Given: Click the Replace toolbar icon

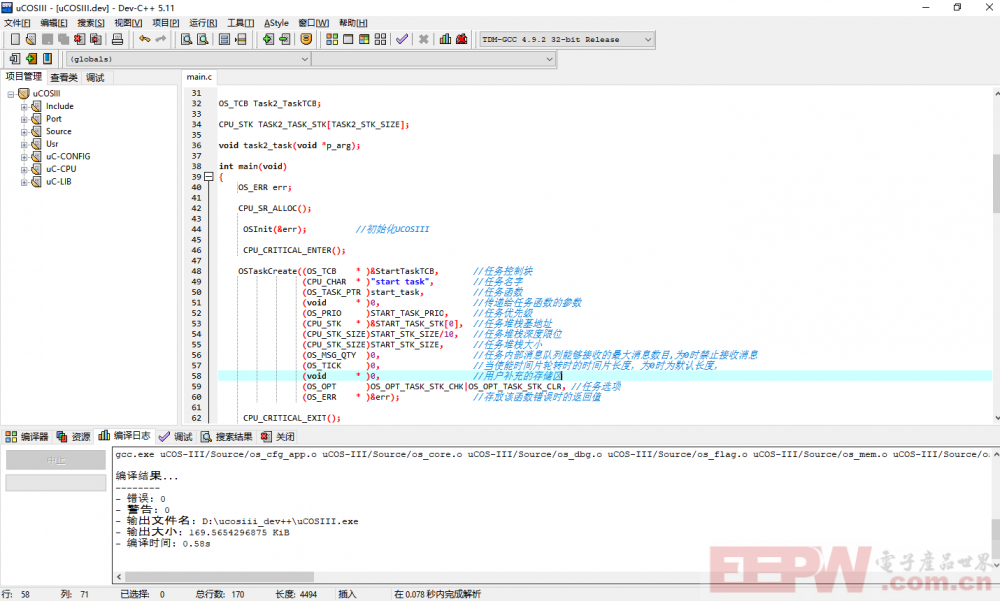Looking at the screenshot, I should pyautogui.click(x=203, y=40).
